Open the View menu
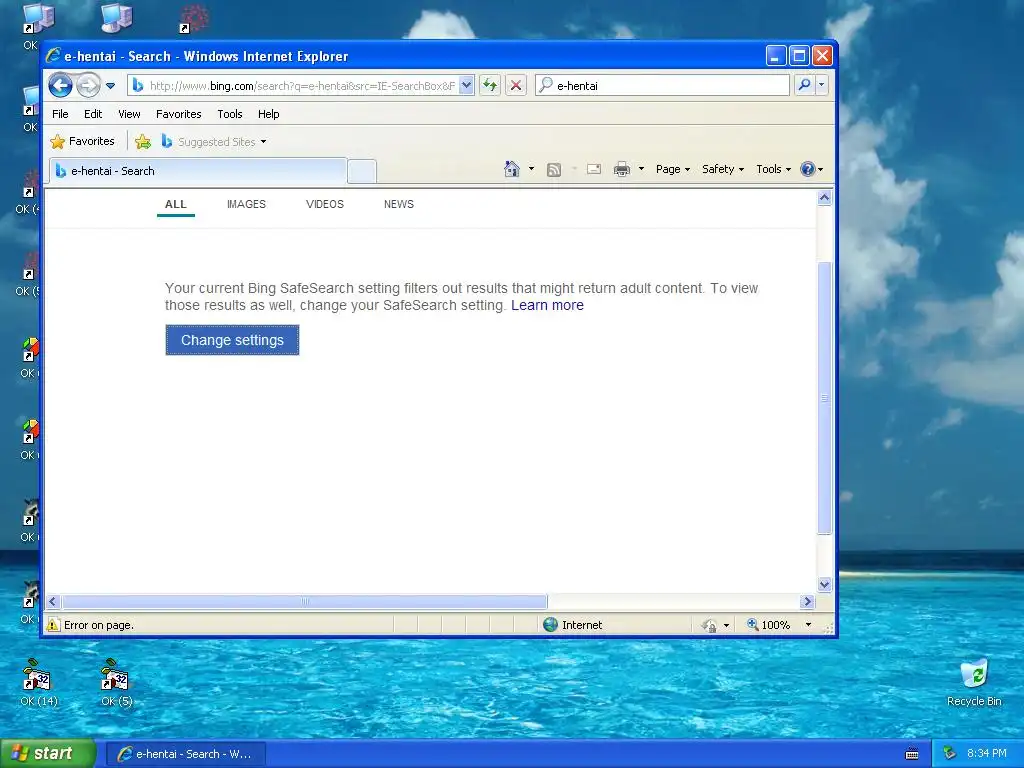The image size is (1024, 768). click(129, 114)
